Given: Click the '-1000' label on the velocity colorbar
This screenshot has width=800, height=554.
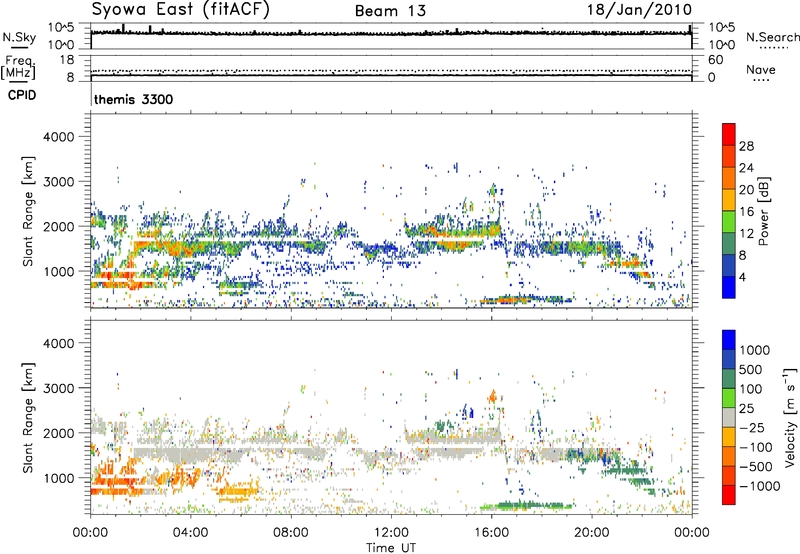Looking at the screenshot, I should point(759,486).
